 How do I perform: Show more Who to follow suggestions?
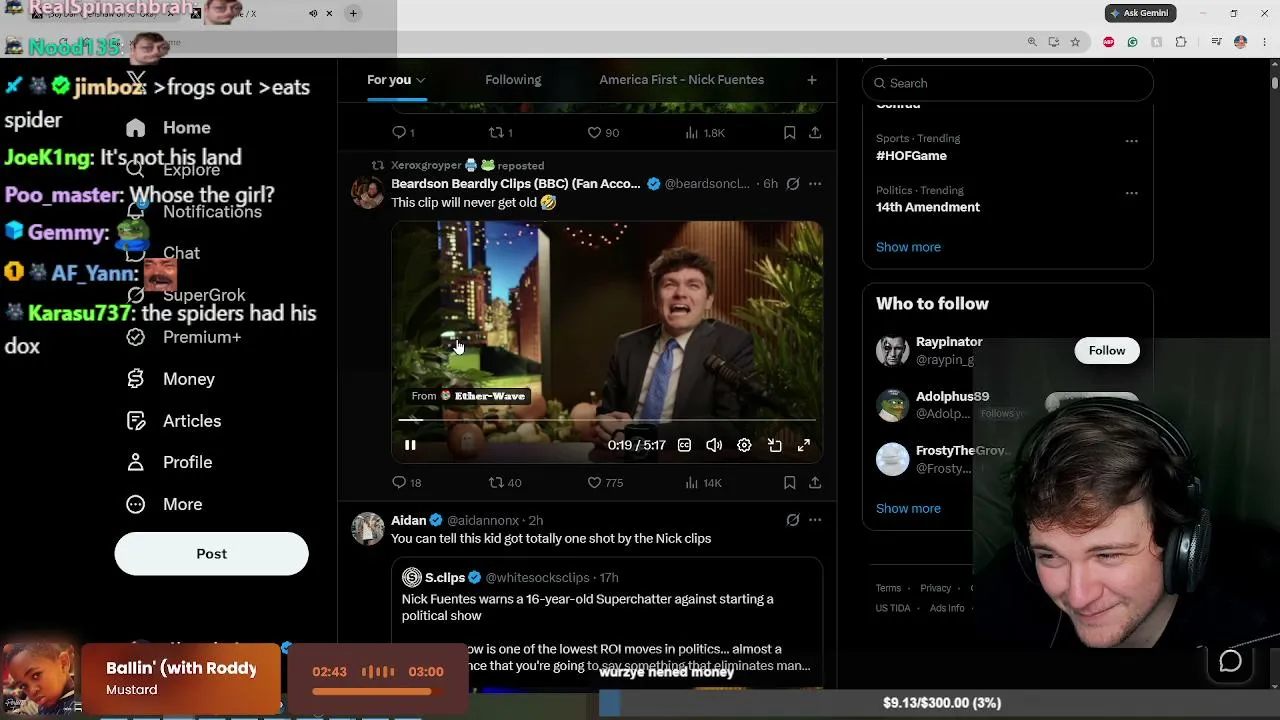coord(908,508)
